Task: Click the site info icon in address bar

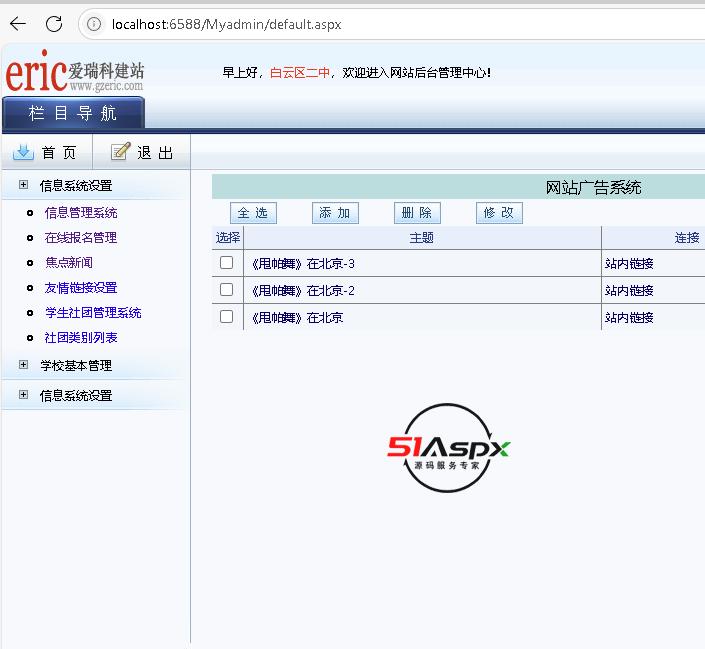Action: 95,24
